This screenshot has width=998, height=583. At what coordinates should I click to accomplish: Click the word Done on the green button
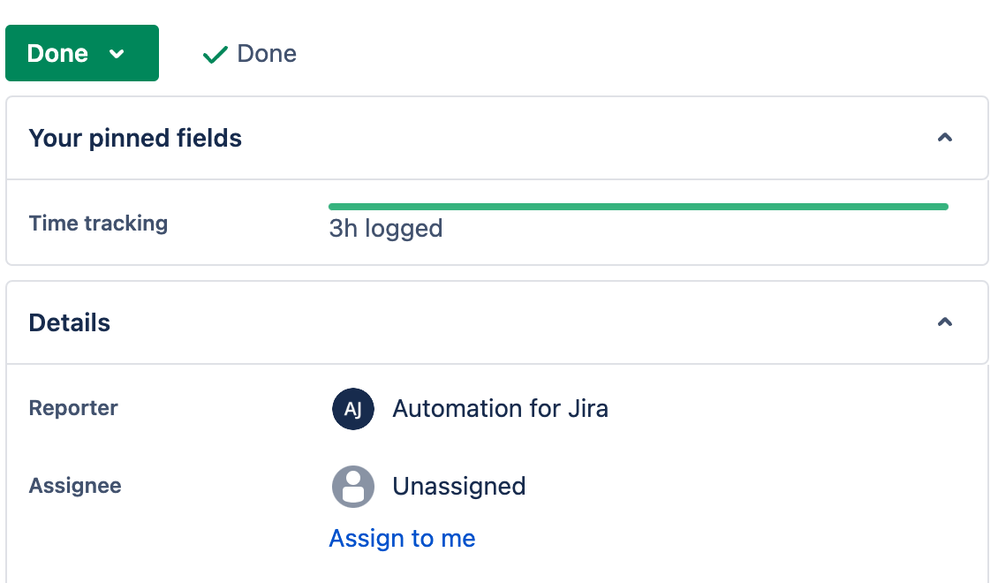(57, 53)
